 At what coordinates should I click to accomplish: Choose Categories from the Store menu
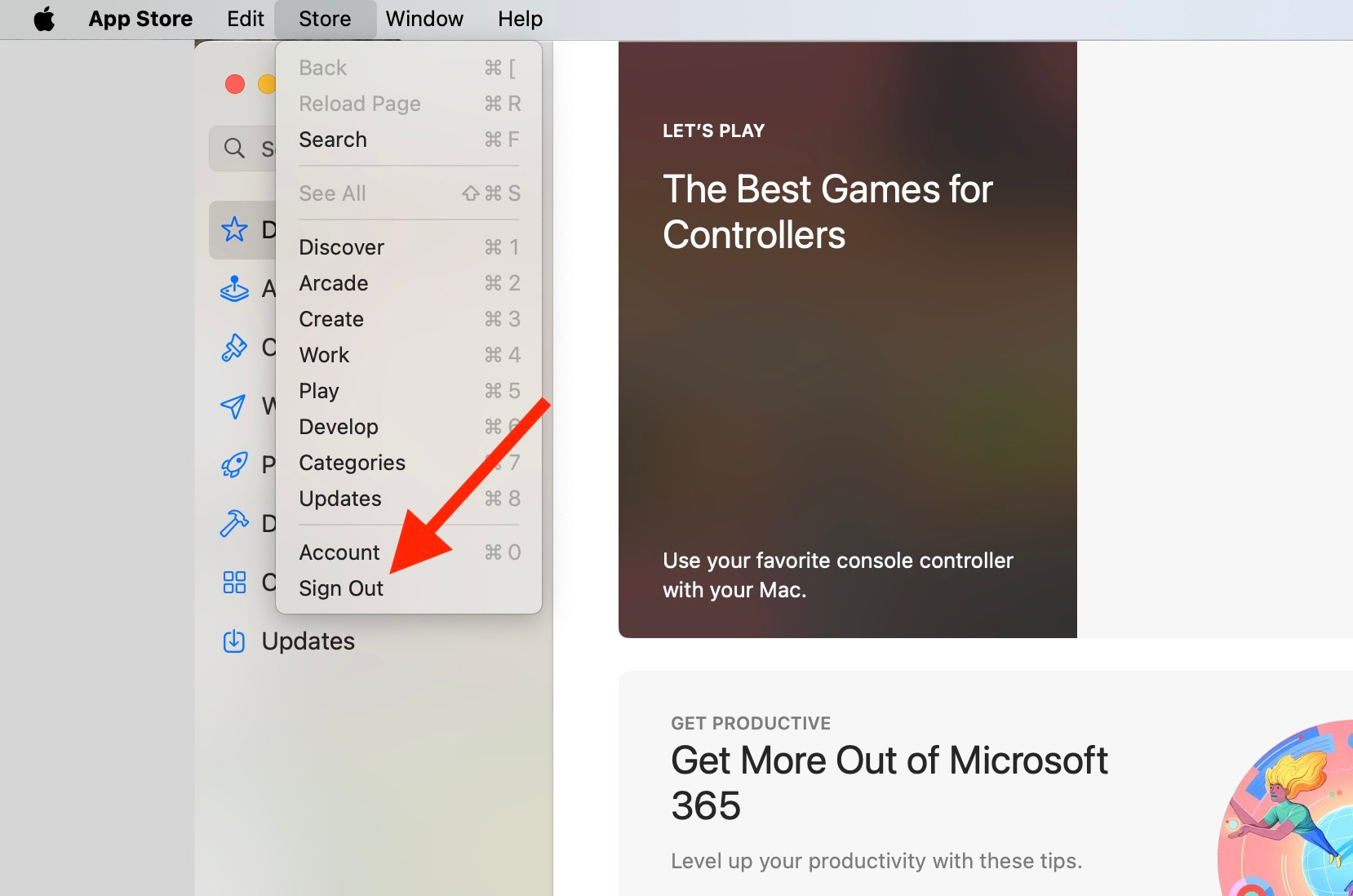409,463
